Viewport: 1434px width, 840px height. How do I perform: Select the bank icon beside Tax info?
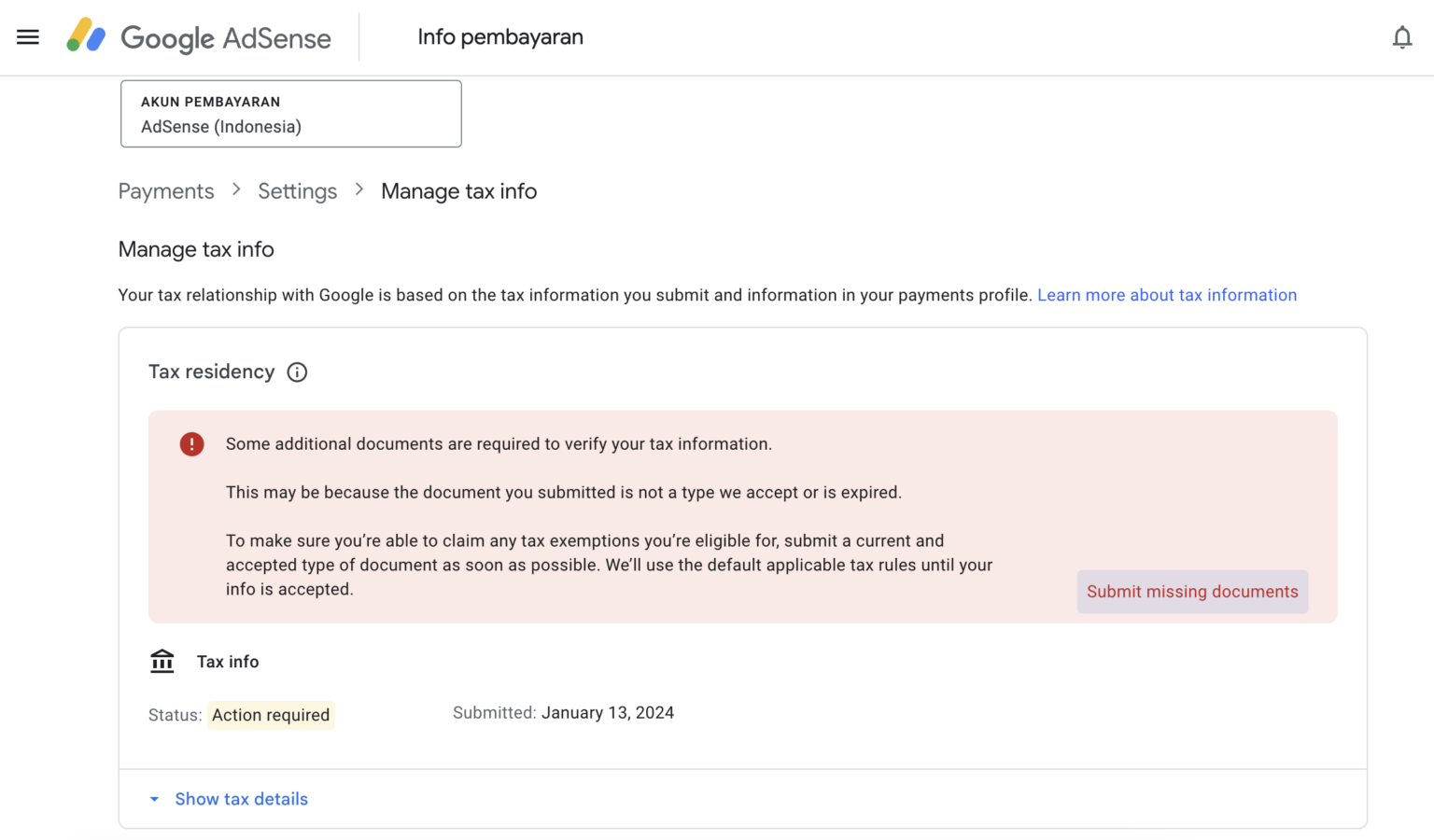162,661
